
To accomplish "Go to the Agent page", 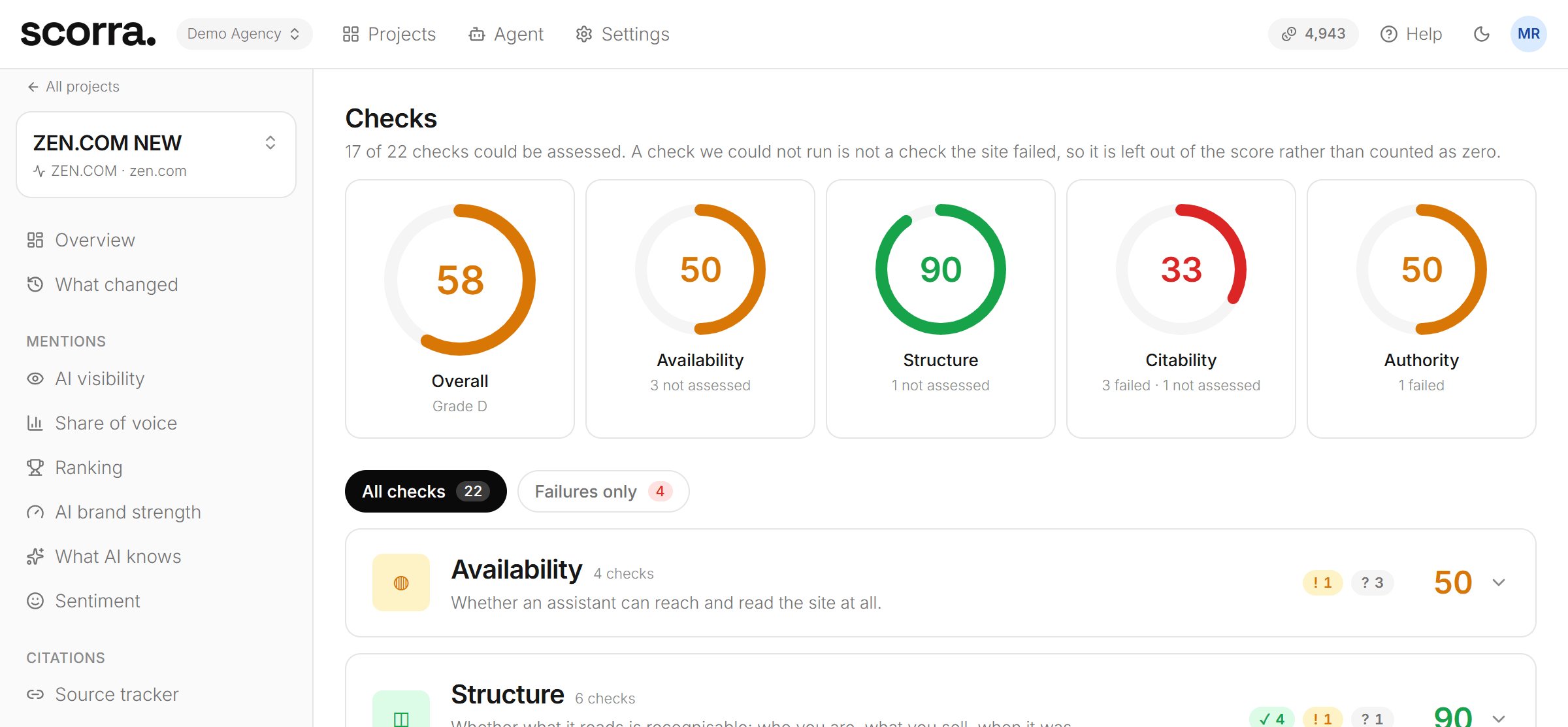I will coord(506,34).
